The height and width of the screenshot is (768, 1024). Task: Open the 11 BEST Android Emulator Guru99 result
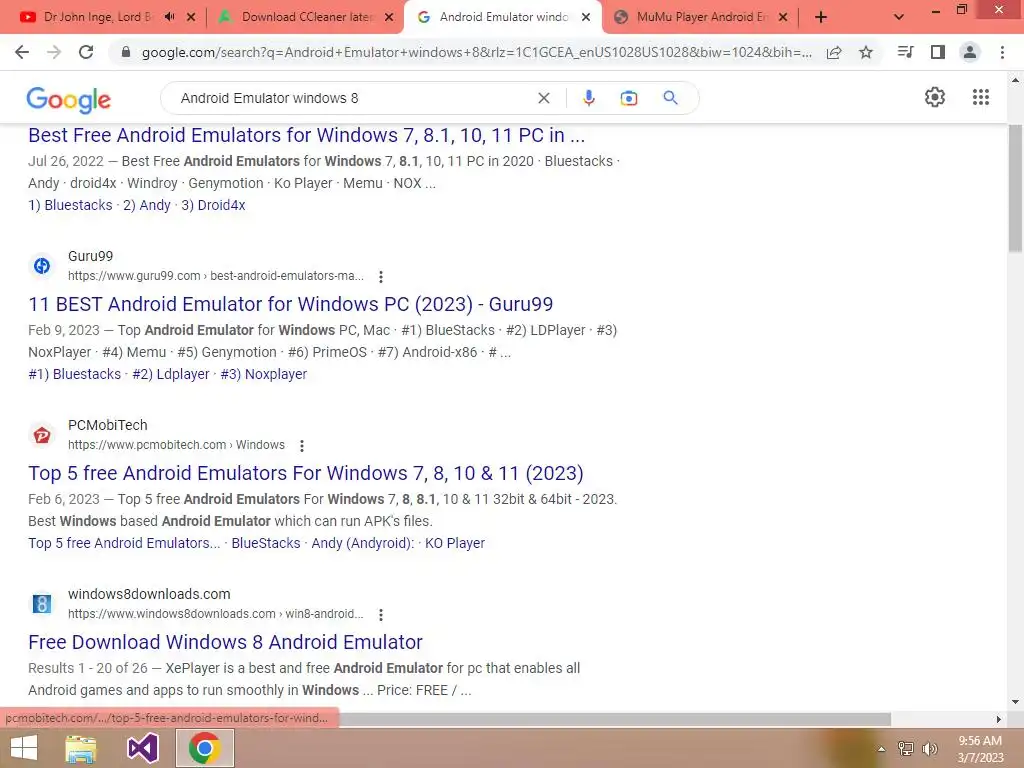[291, 304]
